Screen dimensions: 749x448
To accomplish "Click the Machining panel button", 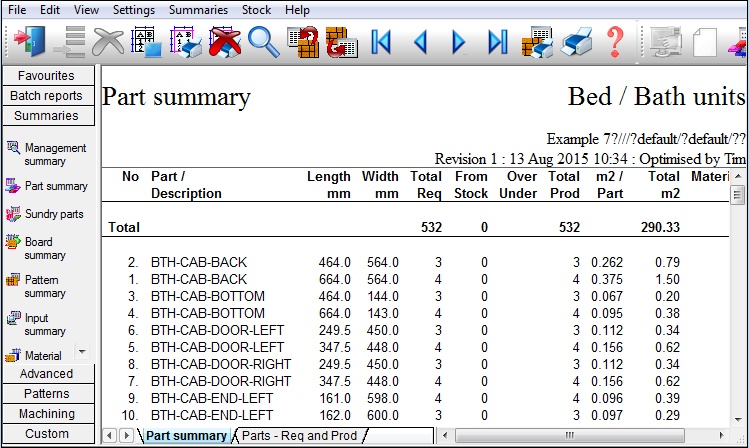I will point(48,414).
